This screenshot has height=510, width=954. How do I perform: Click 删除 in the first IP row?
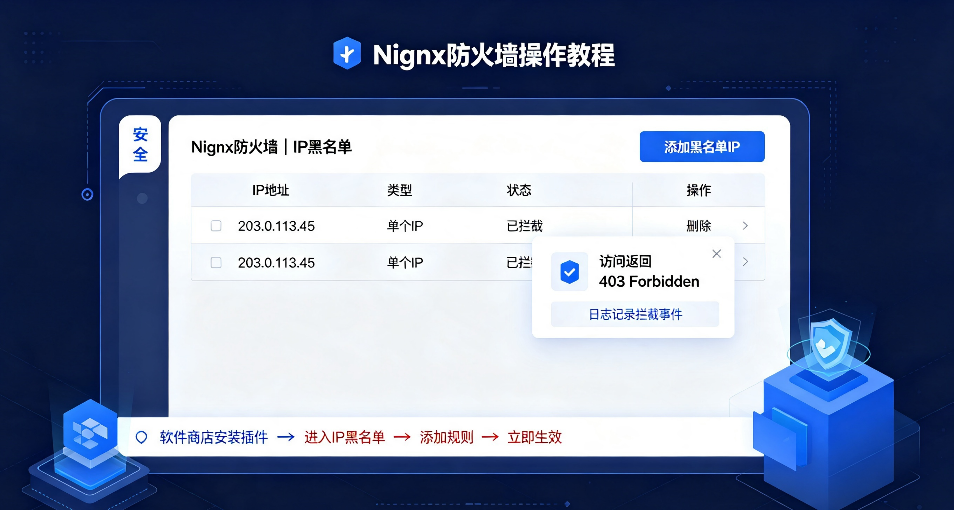698,226
